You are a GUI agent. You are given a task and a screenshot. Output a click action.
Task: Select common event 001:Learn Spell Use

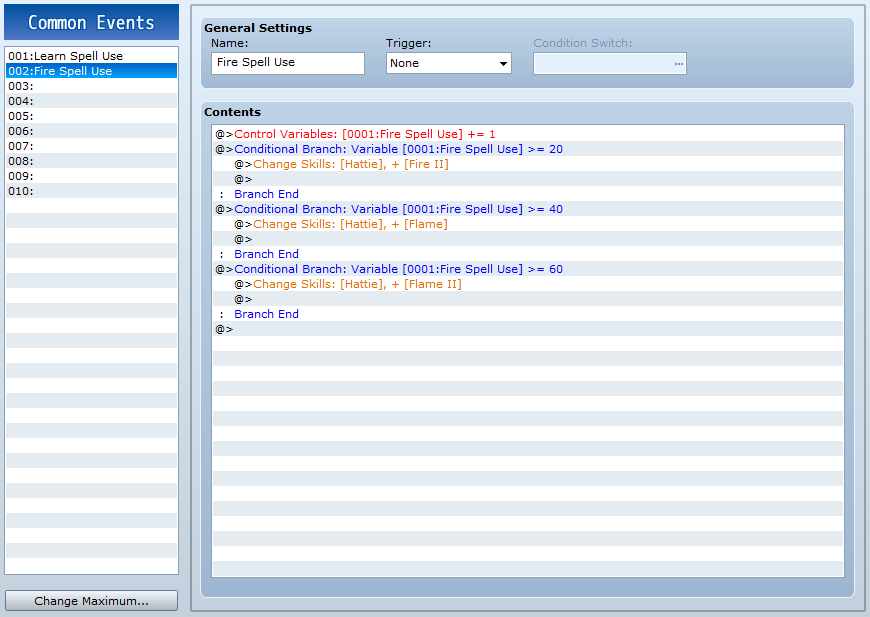tap(92, 56)
